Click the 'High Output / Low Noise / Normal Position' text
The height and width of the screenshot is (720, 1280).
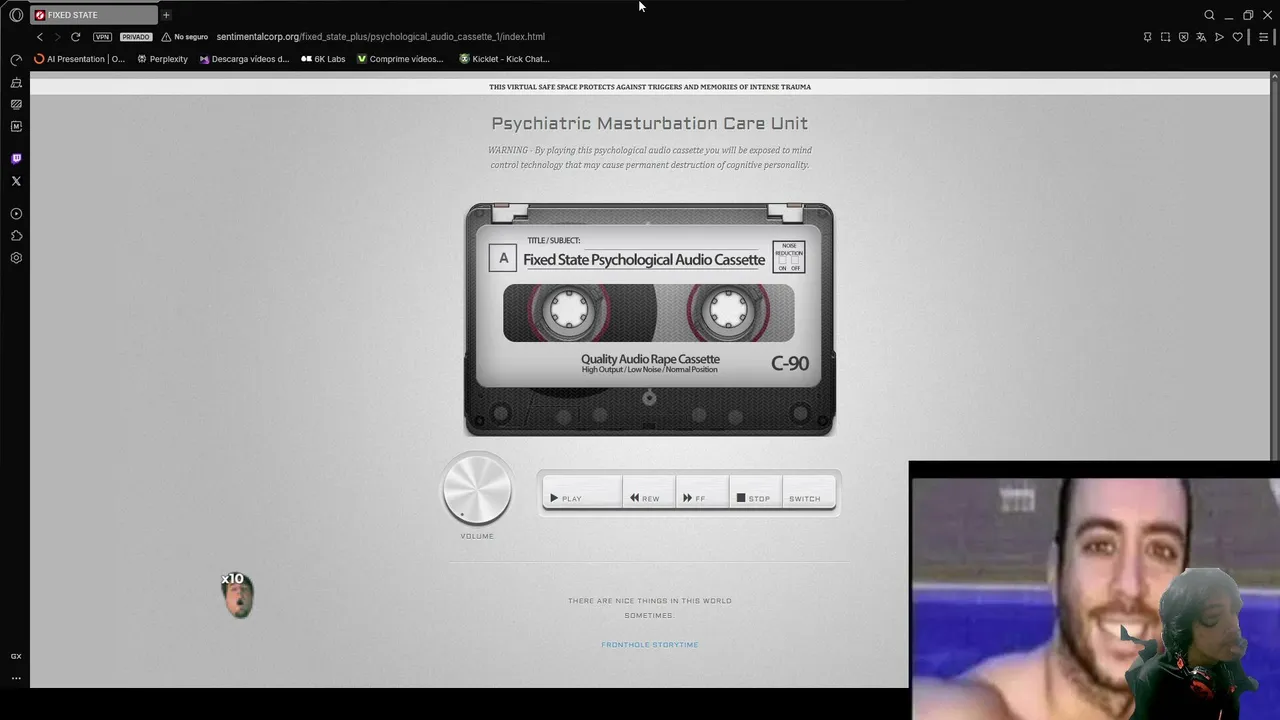point(650,370)
